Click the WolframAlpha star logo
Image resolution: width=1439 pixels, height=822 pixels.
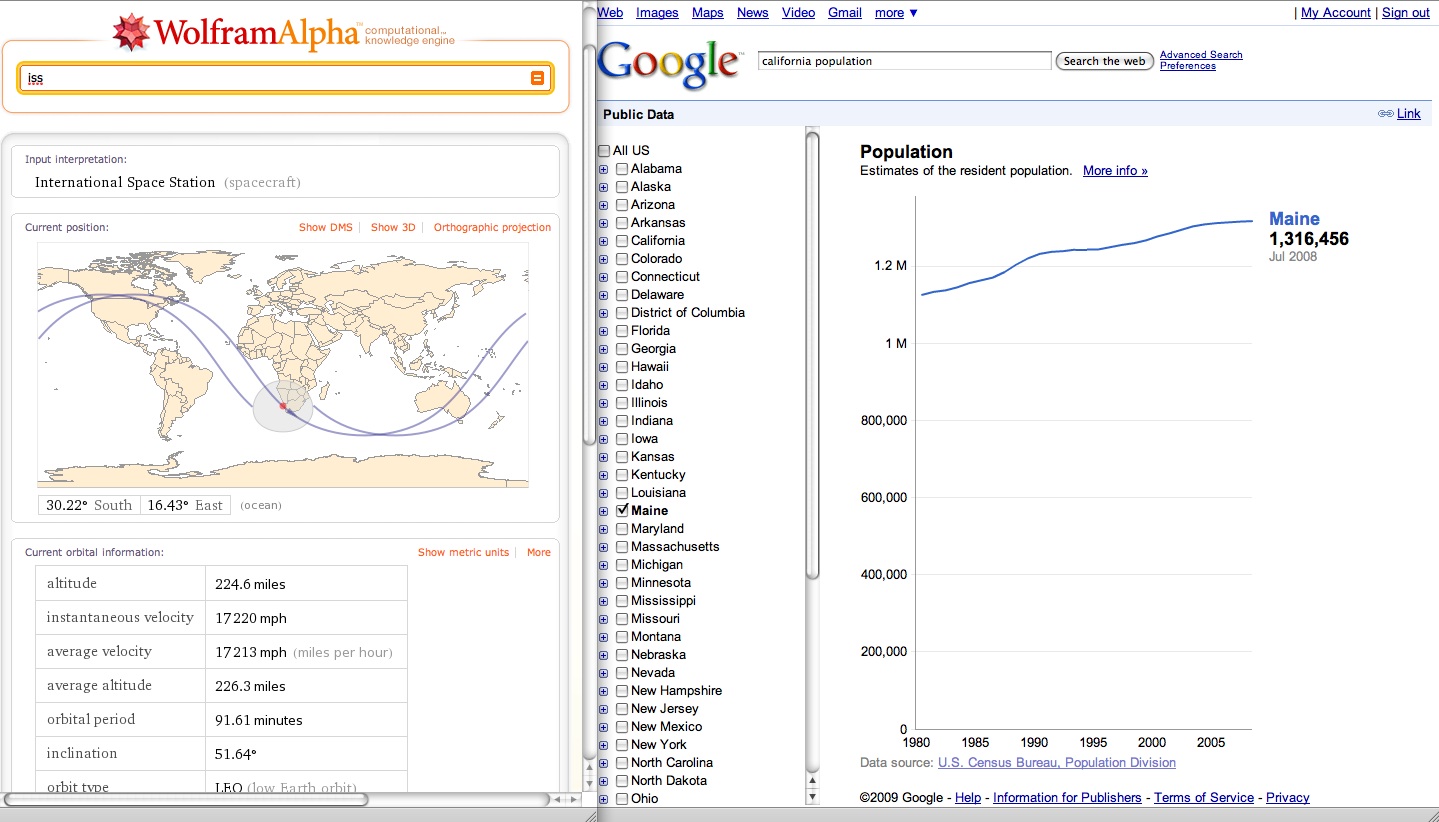[130, 33]
